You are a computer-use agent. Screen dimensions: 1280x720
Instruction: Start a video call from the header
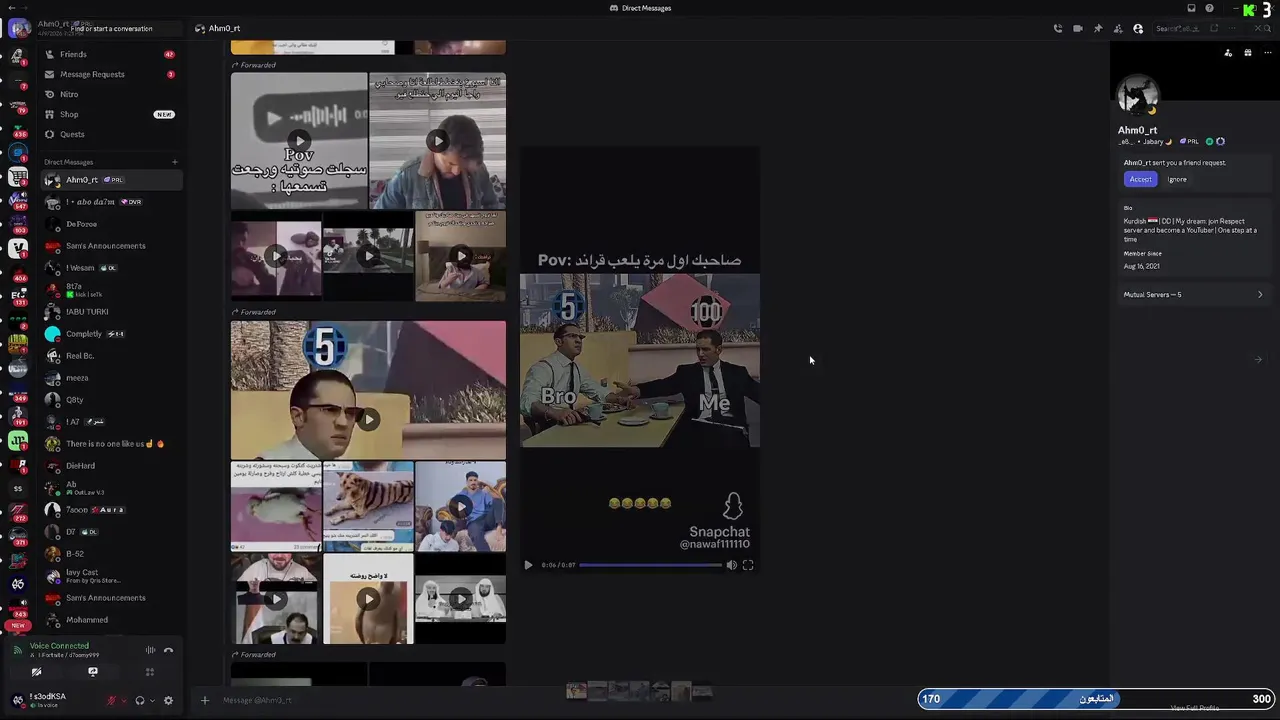tap(1078, 29)
